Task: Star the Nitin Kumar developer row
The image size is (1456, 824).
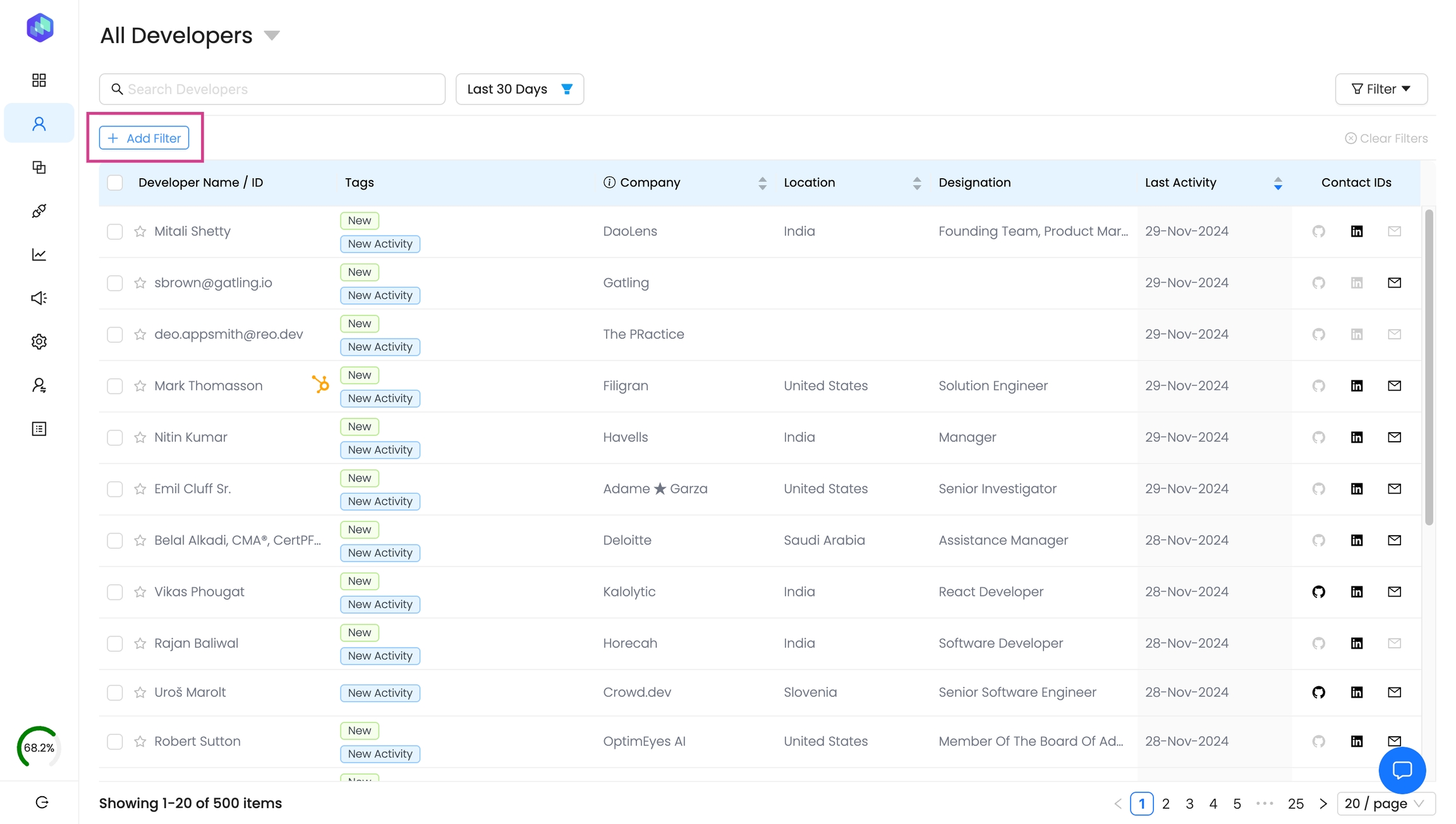Action: (x=140, y=437)
